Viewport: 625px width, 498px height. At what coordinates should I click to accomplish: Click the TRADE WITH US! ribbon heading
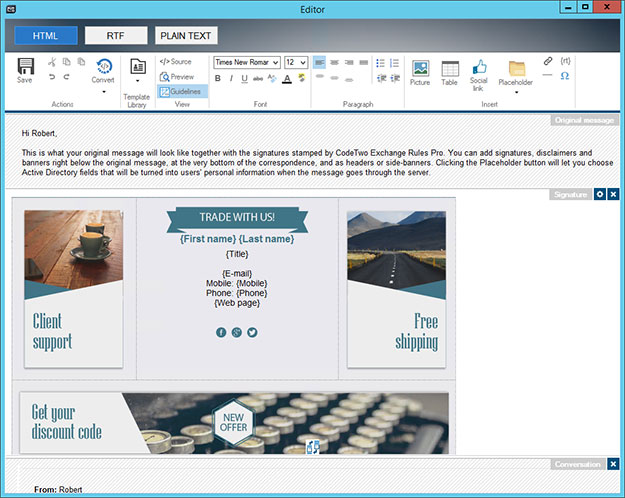[x=237, y=218]
